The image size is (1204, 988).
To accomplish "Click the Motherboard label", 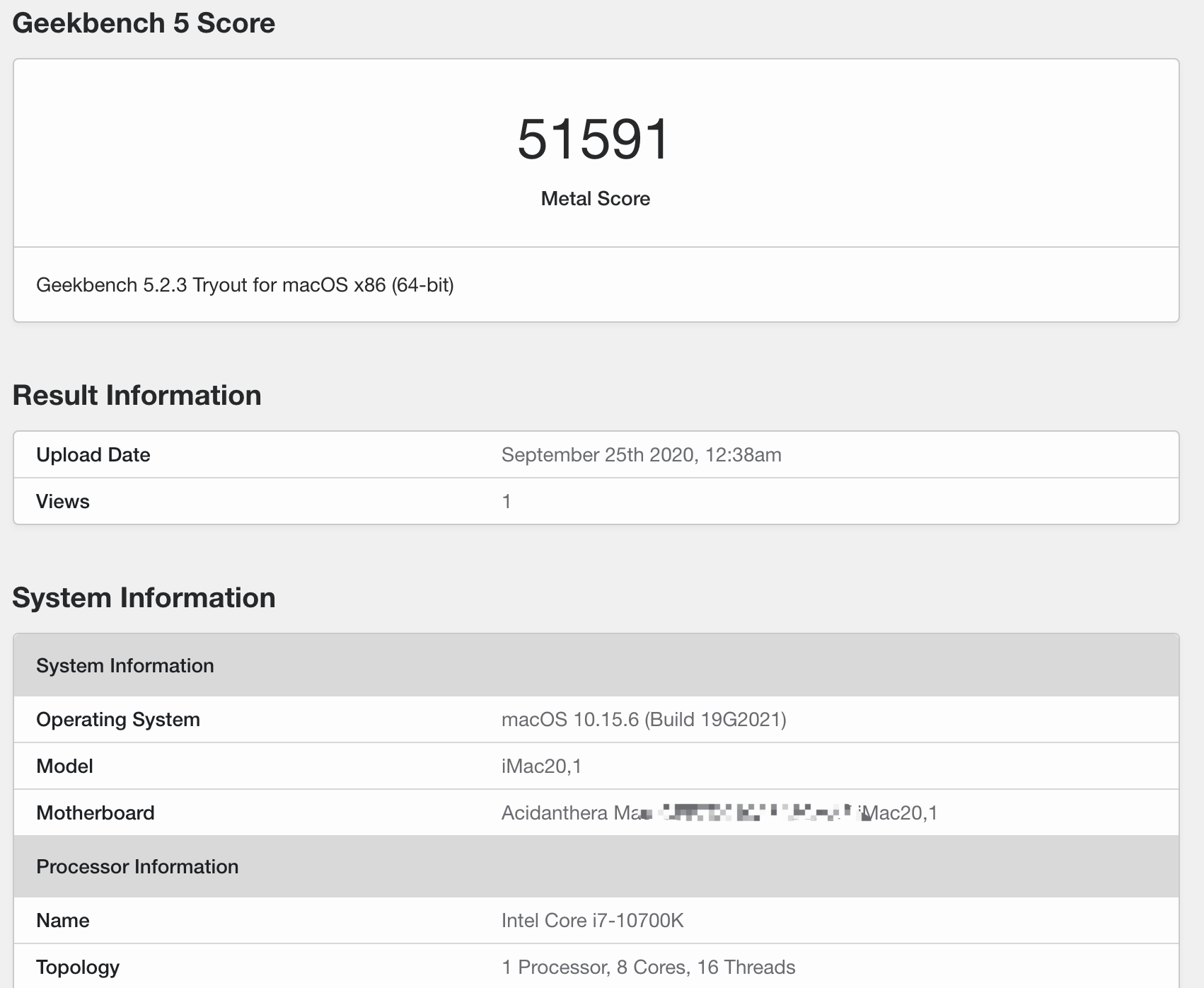I will pyautogui.click(x=95, y=813).
